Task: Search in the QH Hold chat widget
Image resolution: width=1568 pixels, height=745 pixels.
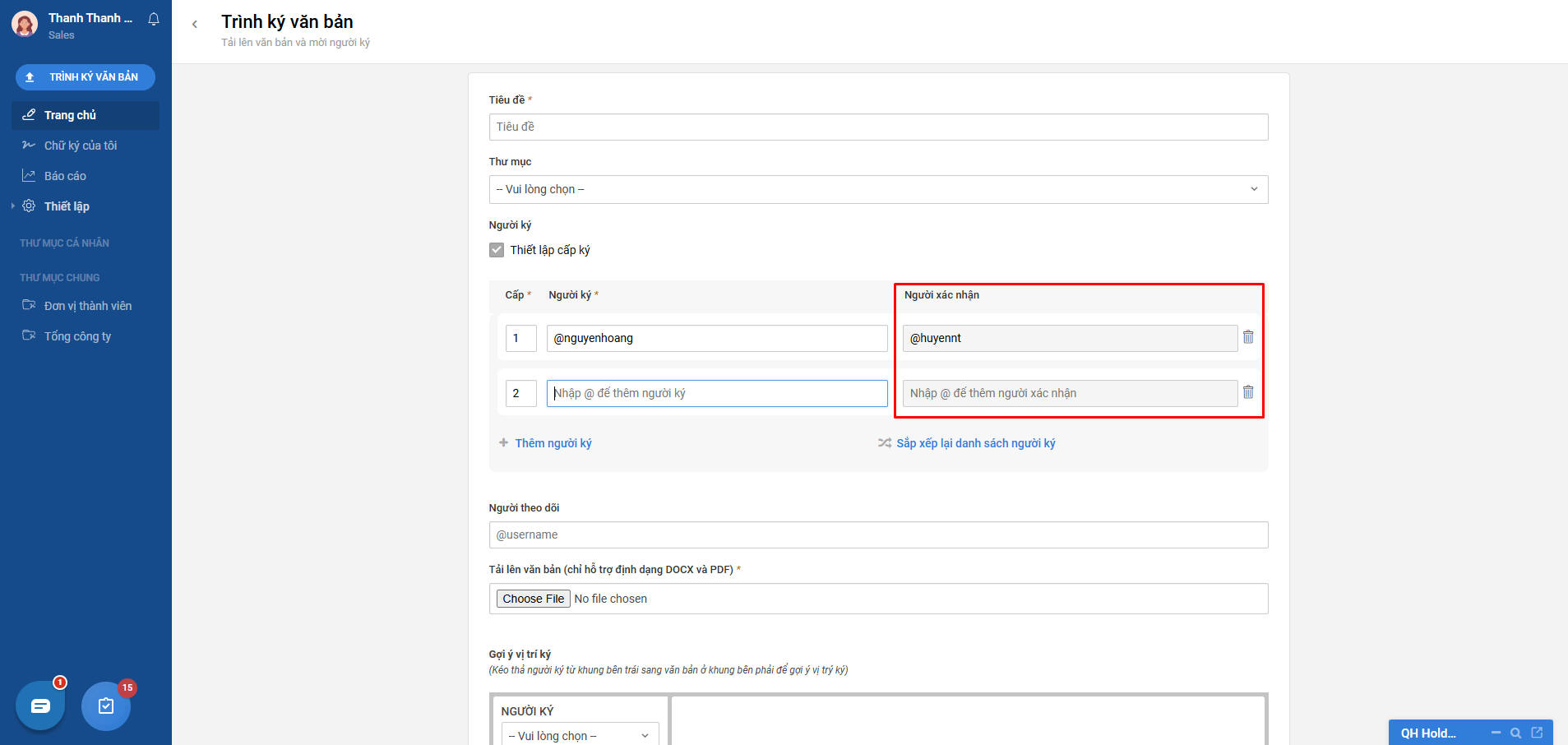Action: 1516,733
